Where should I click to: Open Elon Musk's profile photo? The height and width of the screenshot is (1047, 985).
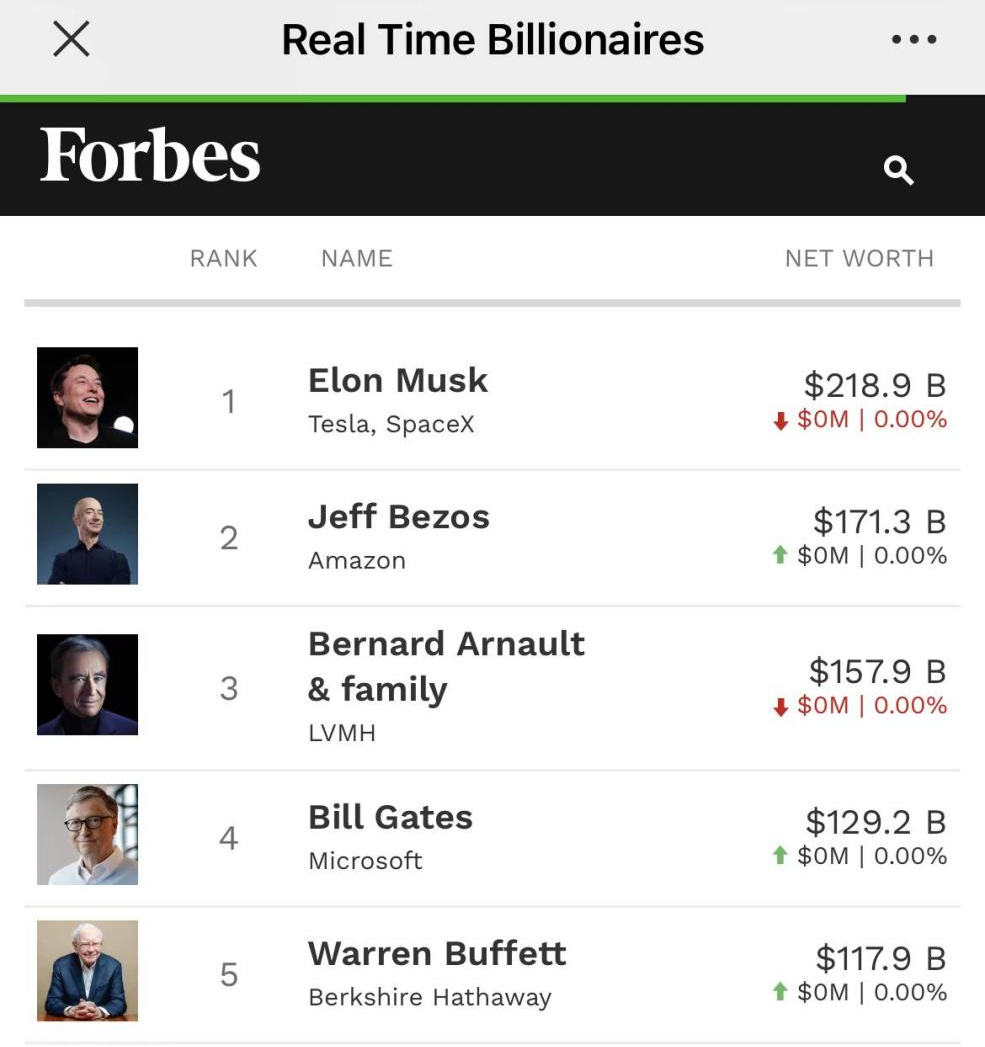click(87, 397)
